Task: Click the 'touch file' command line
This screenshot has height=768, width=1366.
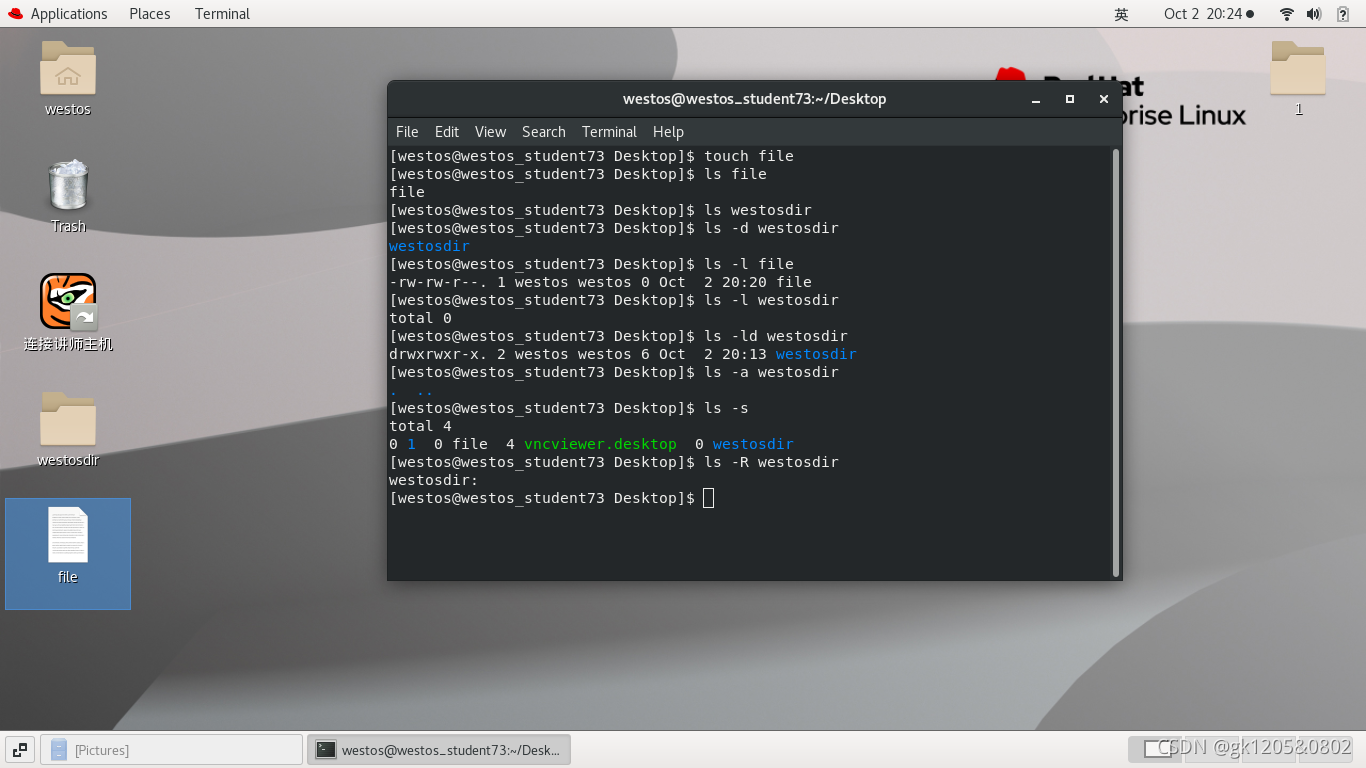Action: pos(591,156)
